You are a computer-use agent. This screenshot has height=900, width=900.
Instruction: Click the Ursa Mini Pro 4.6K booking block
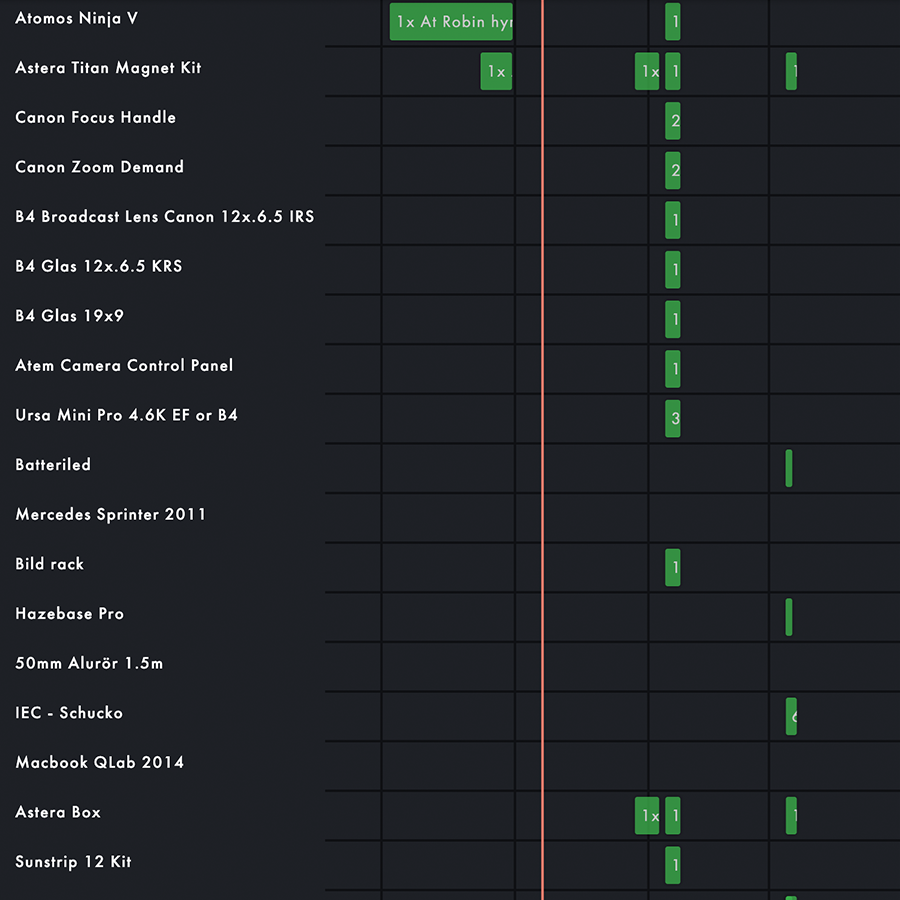[673, 419]
